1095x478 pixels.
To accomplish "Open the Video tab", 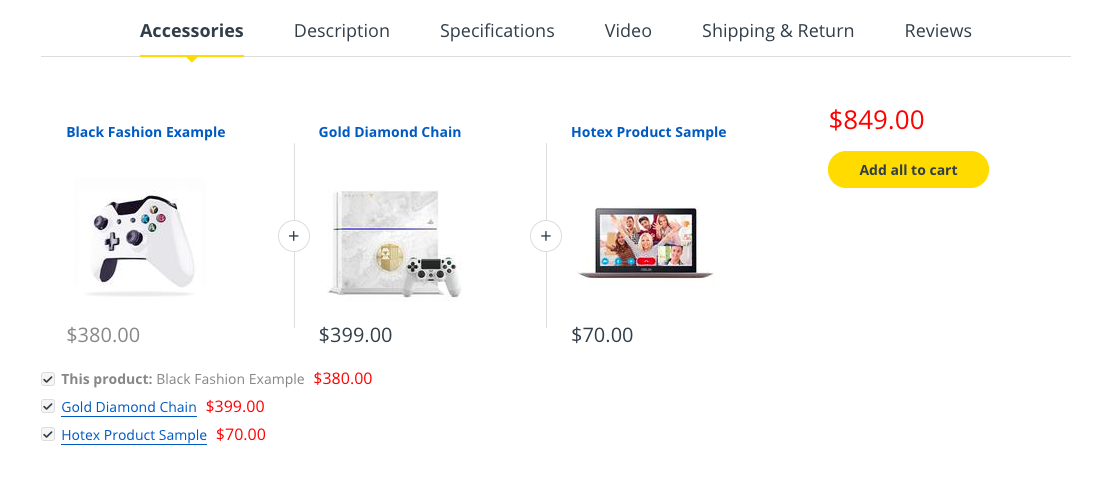I will [x=628, y=31].
